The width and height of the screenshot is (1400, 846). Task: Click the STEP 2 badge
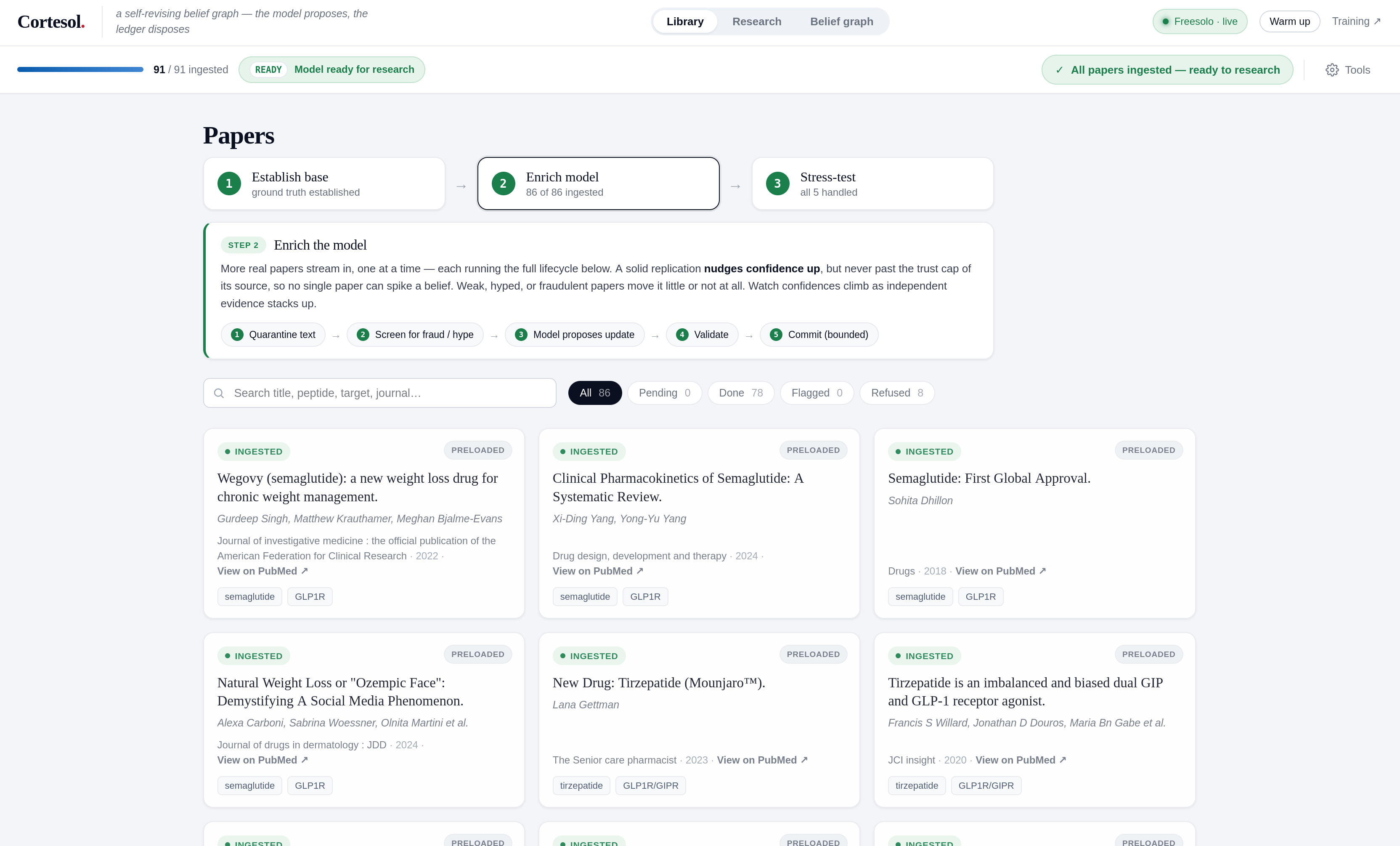click(243, 245)
